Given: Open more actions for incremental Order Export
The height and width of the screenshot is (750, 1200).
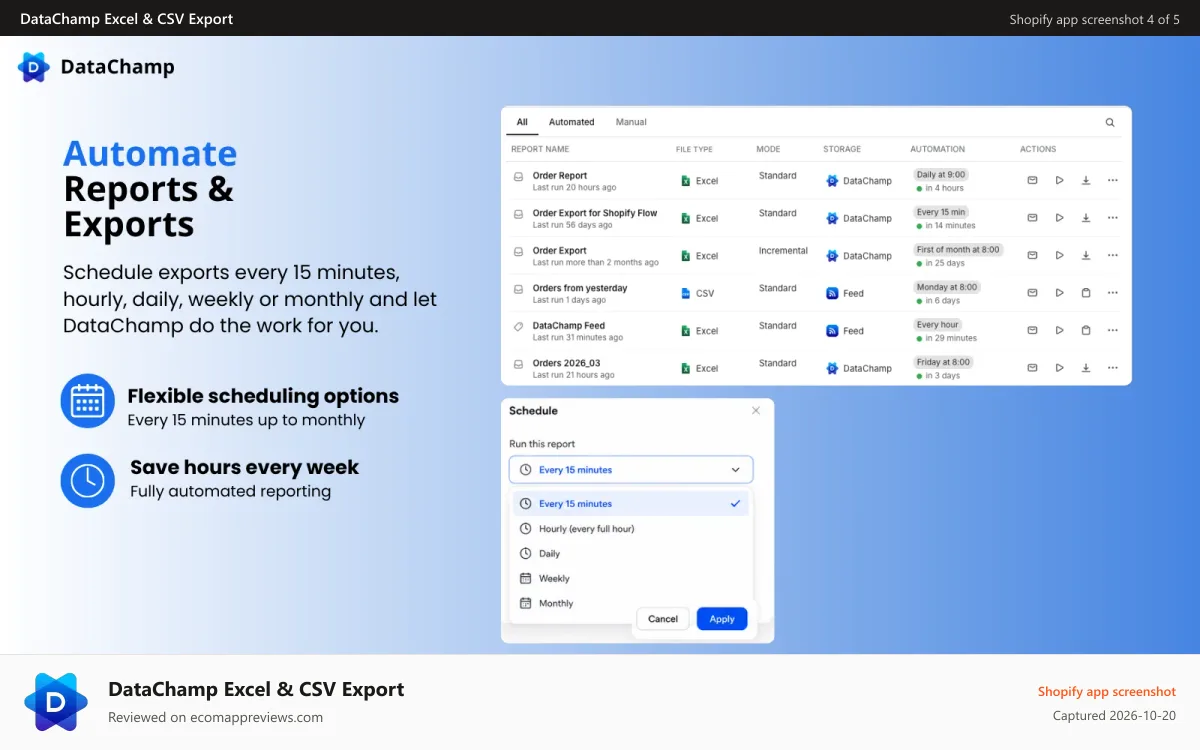Looking at the screenshot, I should click(1112, 255).
